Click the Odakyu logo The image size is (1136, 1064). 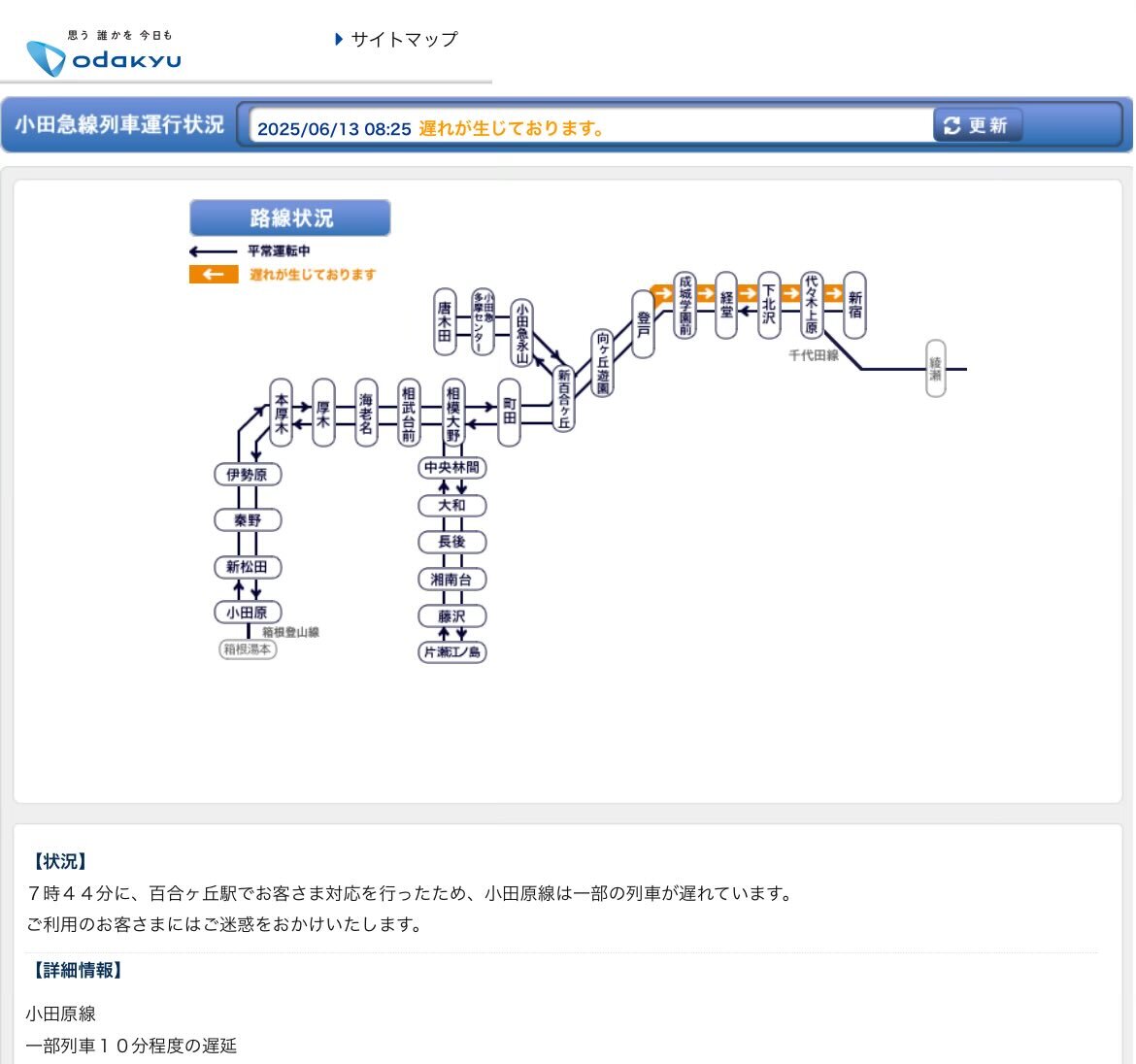(x=104, y=53)
